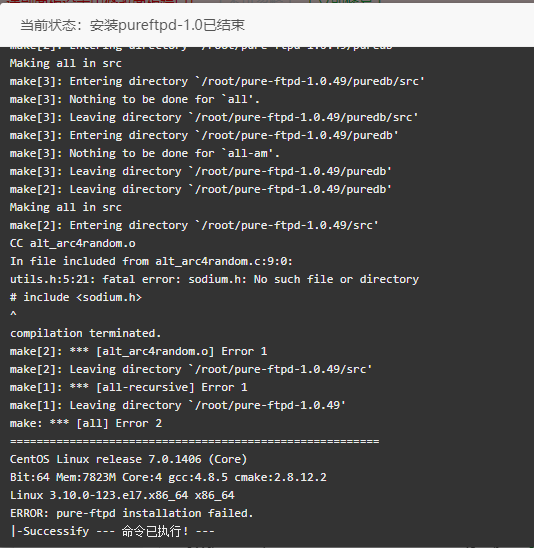This screenshot has height=548, width=534.
Task: Click the fatal error sodium.h log line
Action: tap(214, 279)
